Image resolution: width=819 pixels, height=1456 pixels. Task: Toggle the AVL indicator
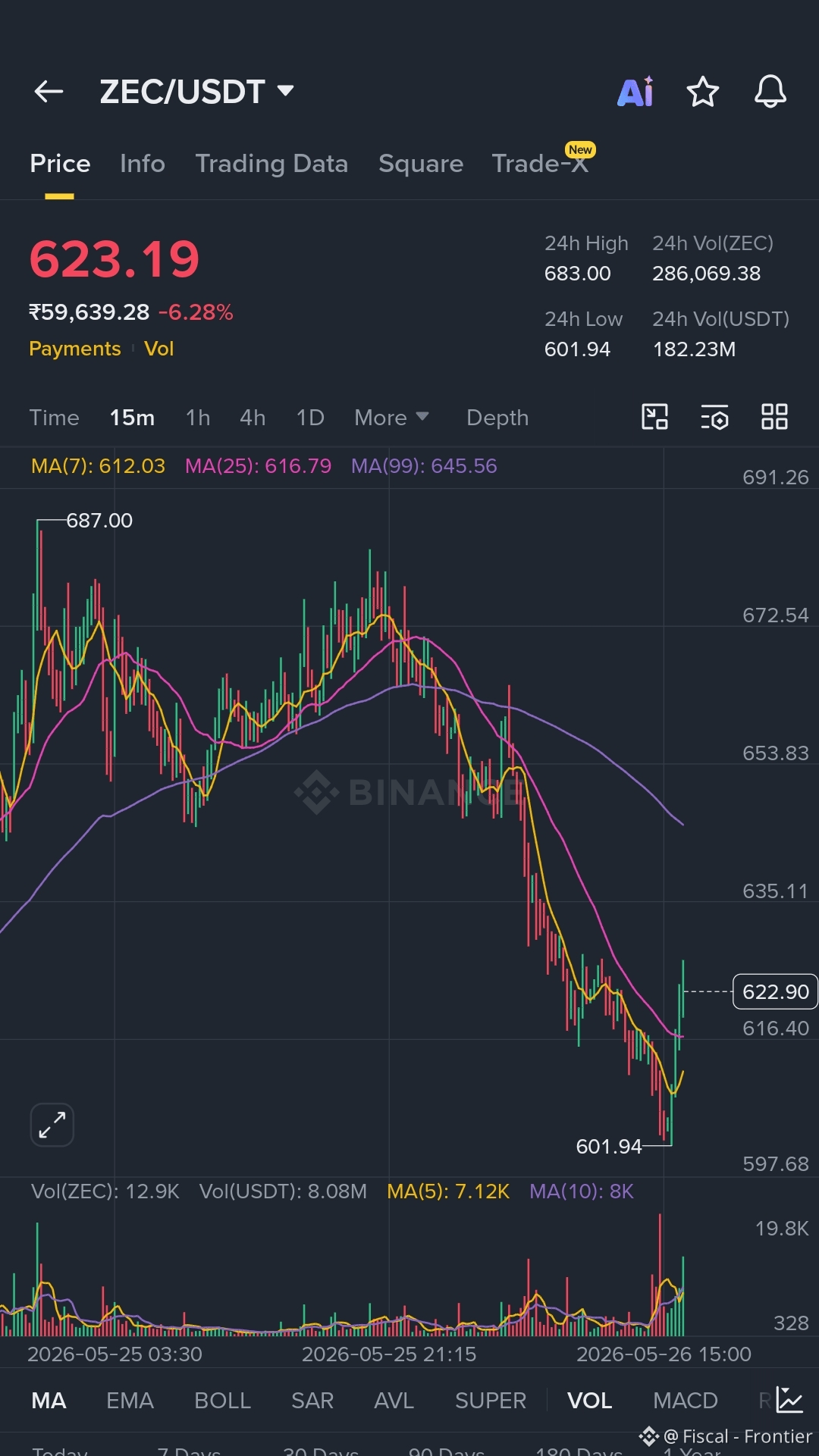point(394,1400)
